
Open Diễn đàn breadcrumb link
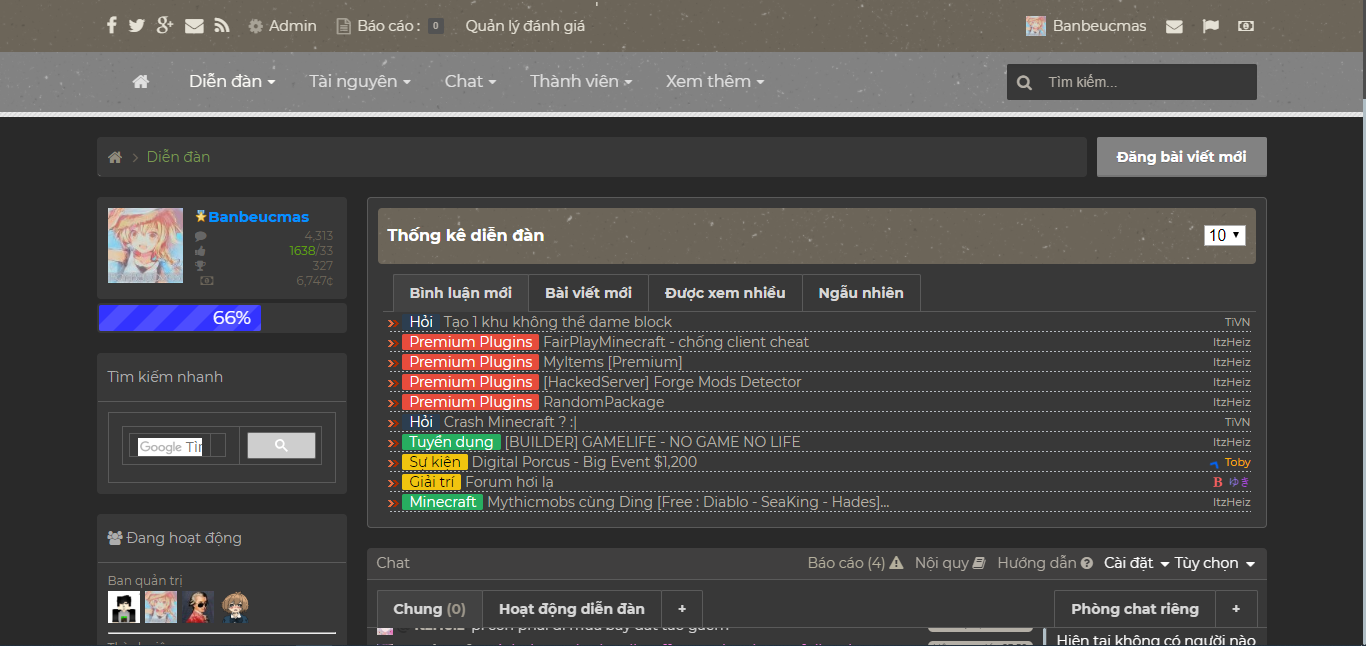[x=178, y=157]
